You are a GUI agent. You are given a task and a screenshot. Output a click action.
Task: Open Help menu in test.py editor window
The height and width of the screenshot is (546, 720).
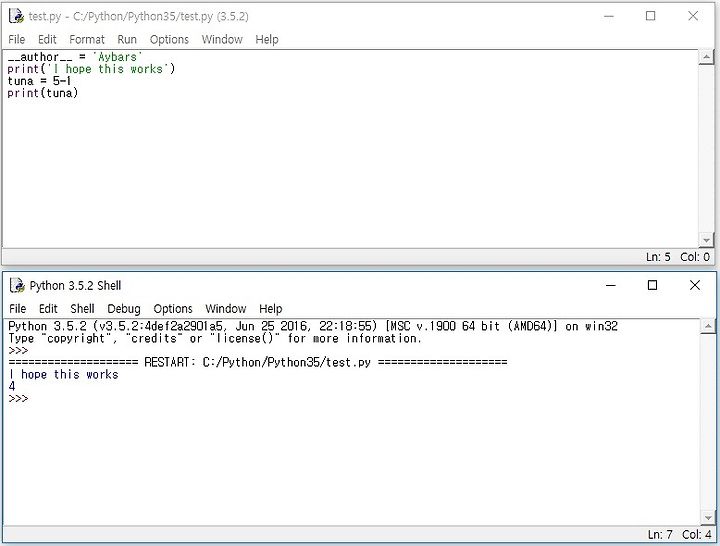(x=267, y=39)
